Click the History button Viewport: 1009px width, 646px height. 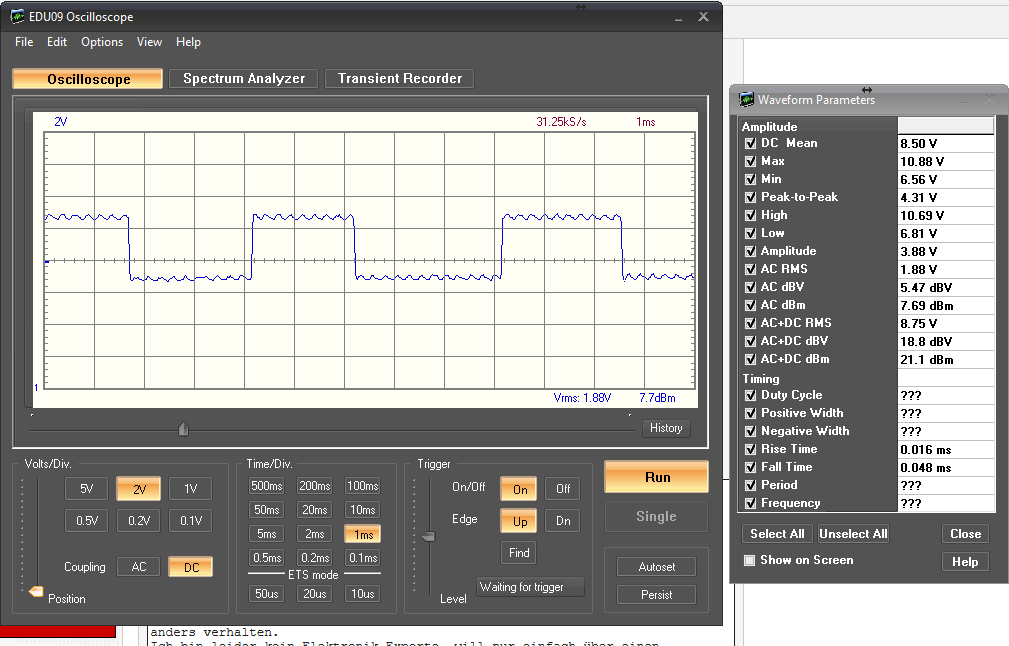(665, 428)
